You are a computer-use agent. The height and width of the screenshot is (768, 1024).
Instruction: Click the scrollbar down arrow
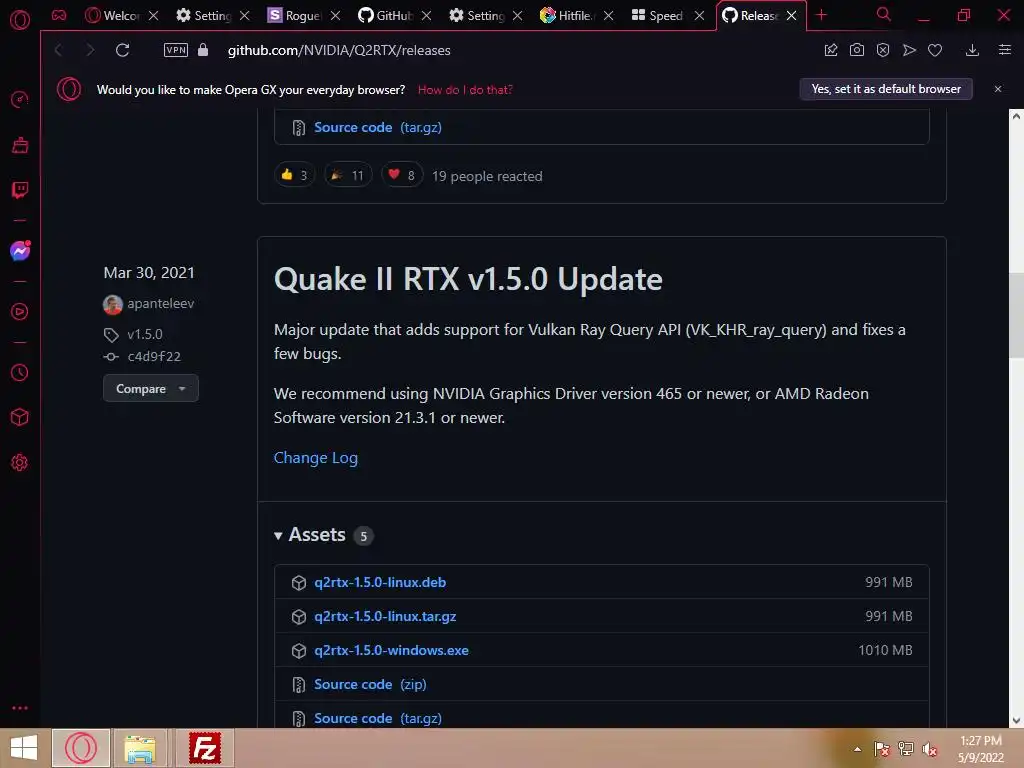[x=1016, y=720]
